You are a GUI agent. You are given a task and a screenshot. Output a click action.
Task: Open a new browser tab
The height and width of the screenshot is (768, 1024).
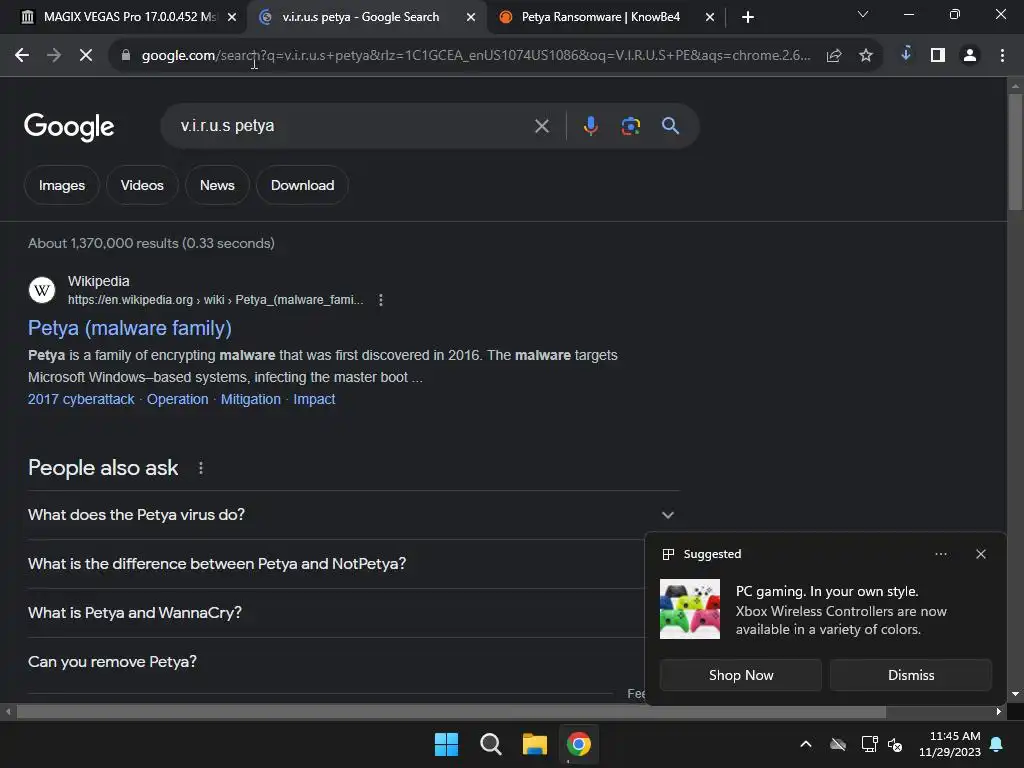pos(748,17)
